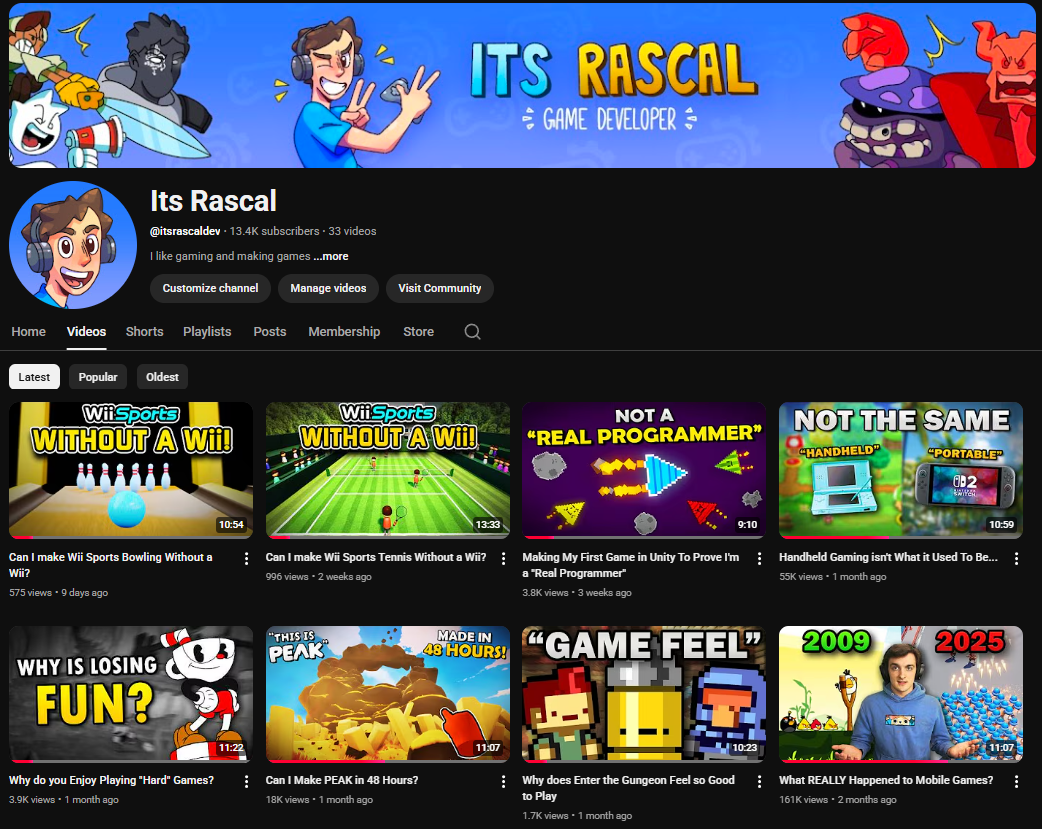Click the Customize channel button
Screen dimensions: 1042x829
click(210, 288)
